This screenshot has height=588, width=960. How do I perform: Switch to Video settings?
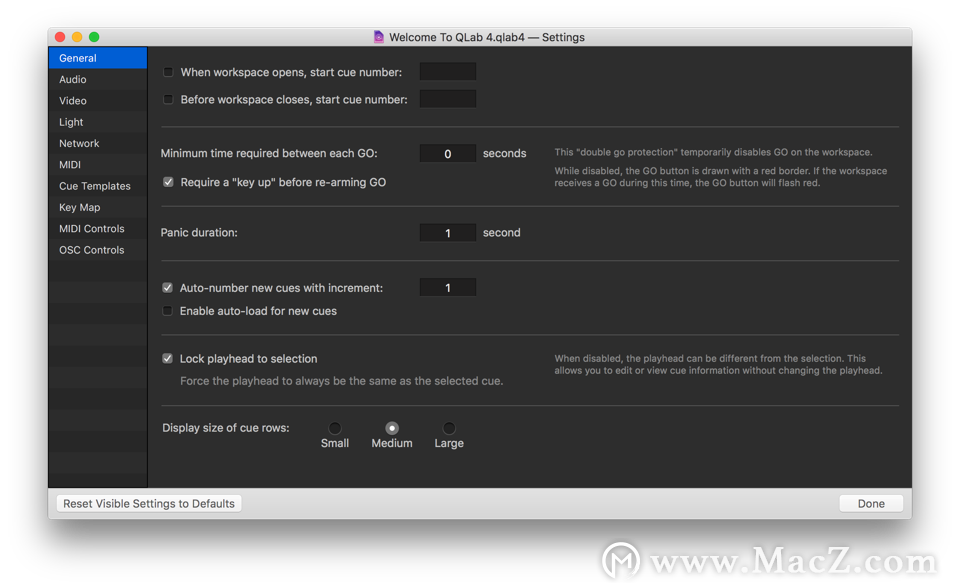tap(97, 101)
